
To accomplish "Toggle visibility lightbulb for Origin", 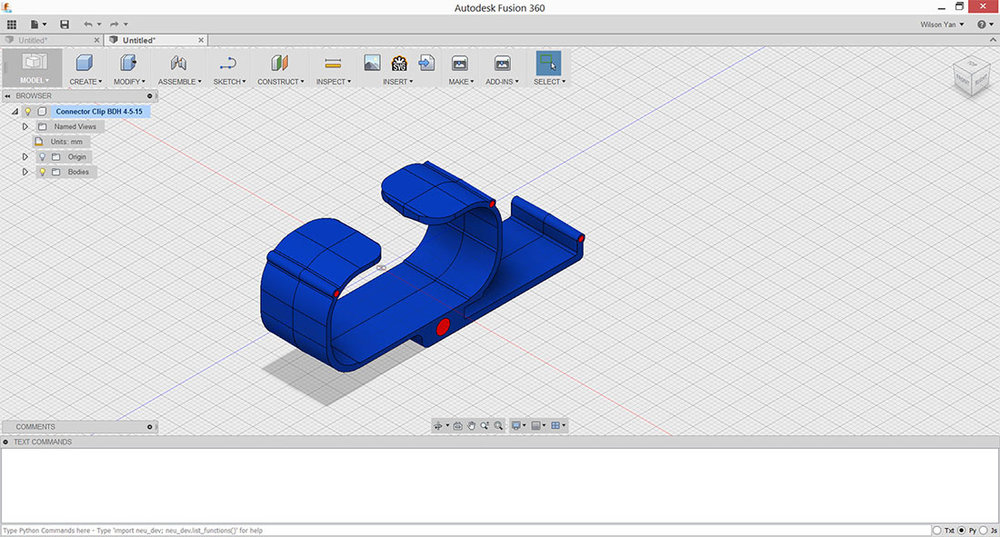I will click(x=42, y=157).
